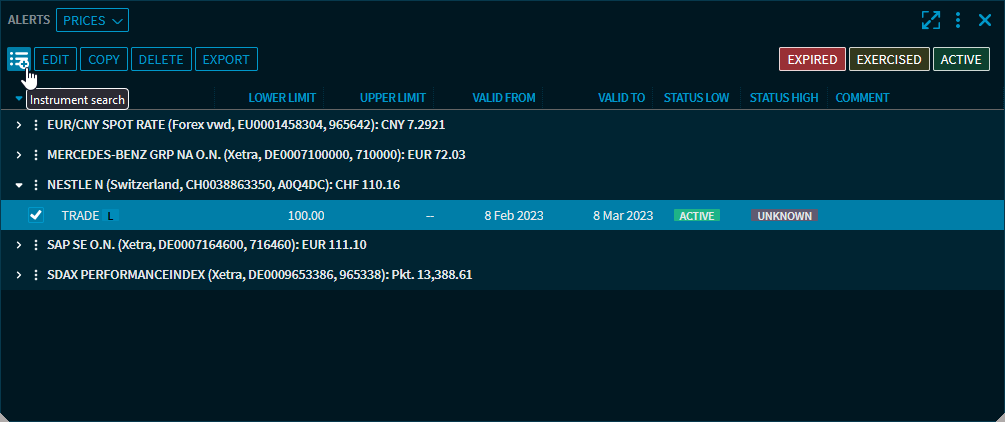Uncheck the TRADE alert checkbox
Viewport: 1005px width, 422px height.
pos(36,215)
